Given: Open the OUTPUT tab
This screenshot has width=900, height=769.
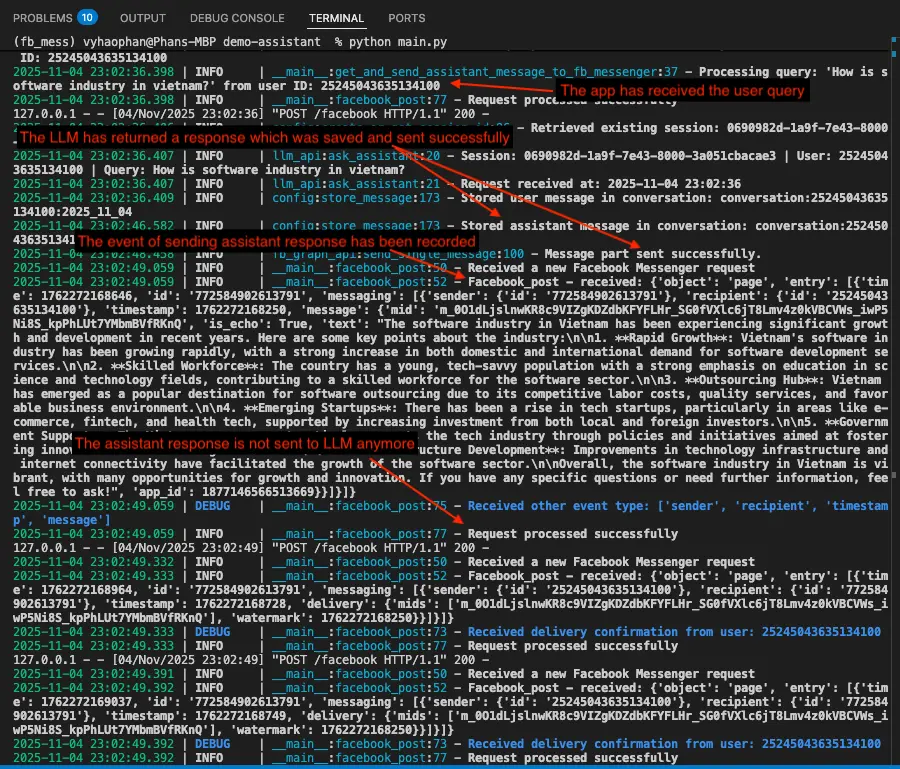Looking at the screenshot, I should pyautogui.click(x=142, y=17).
